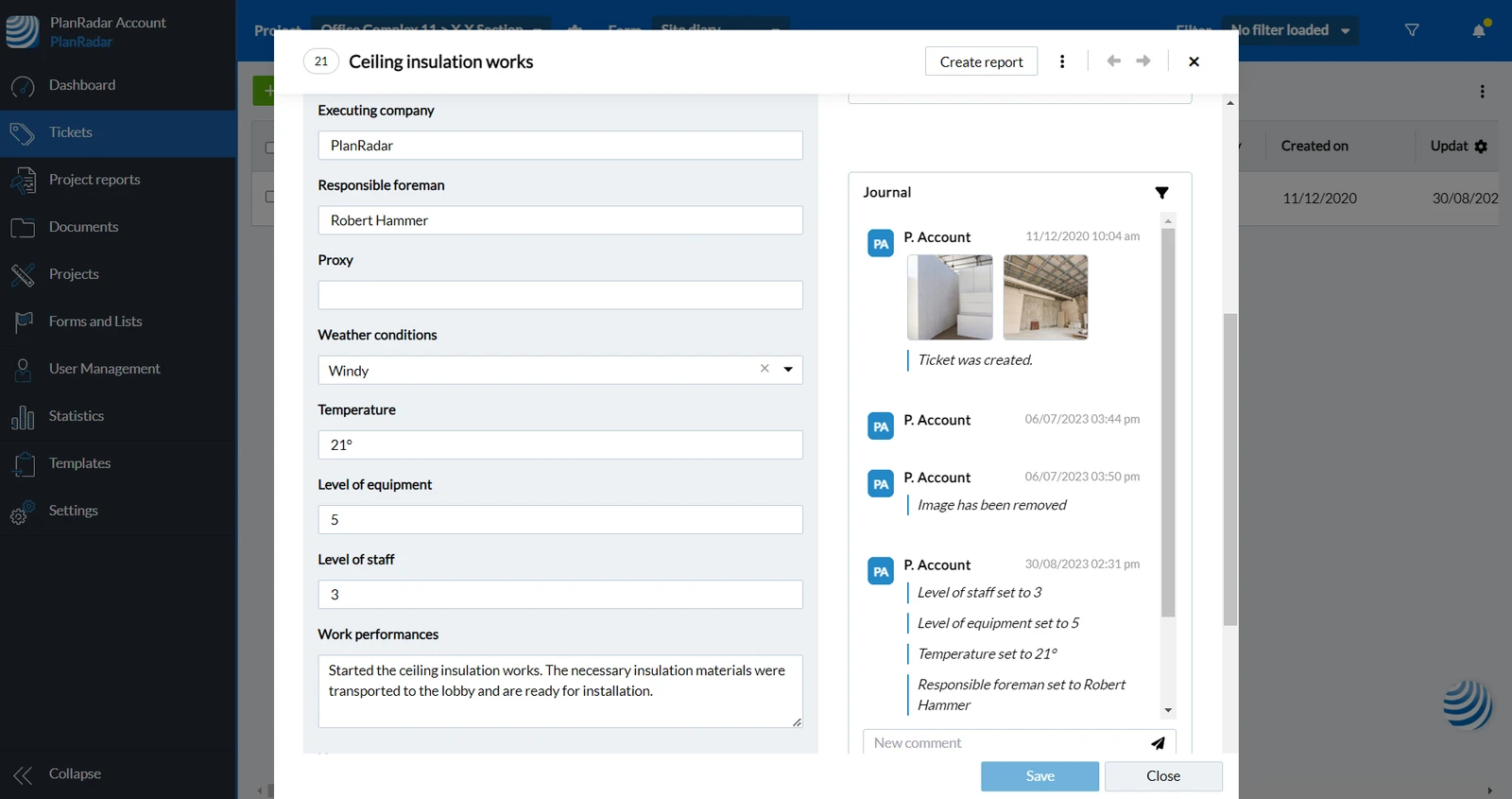
Task: Click the Responsible foreman input field
Action: (560, 220)
